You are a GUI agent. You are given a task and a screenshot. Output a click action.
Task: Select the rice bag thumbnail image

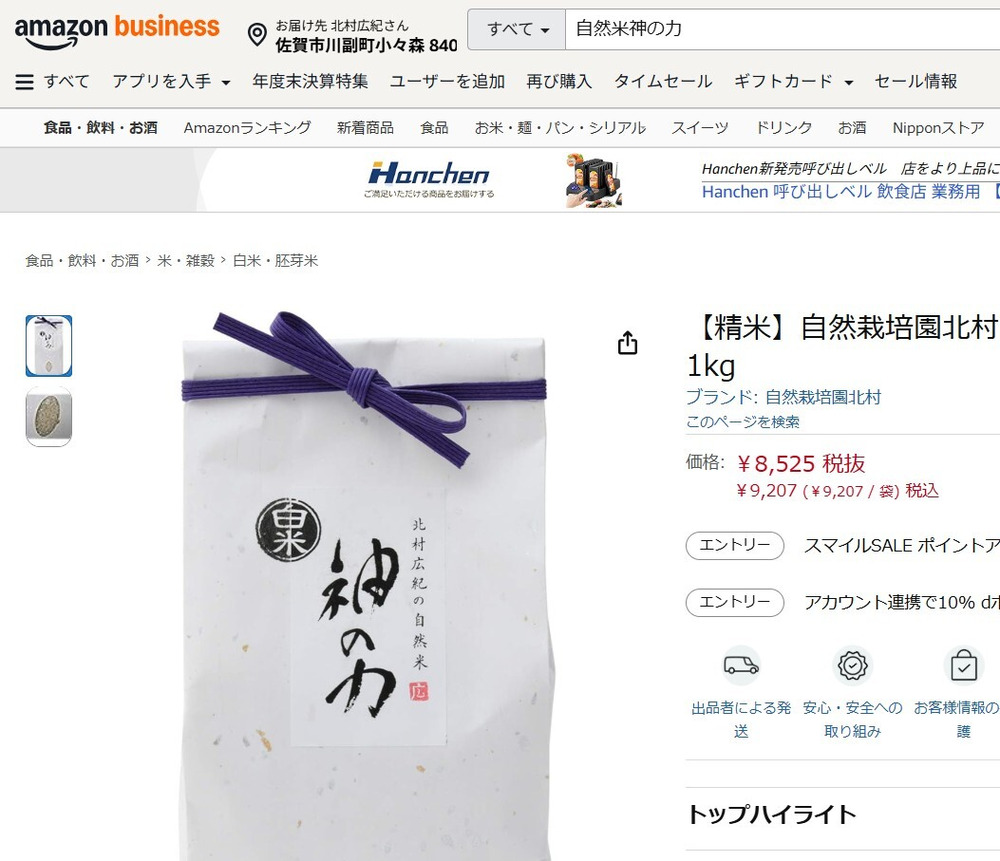pos(48,346)
